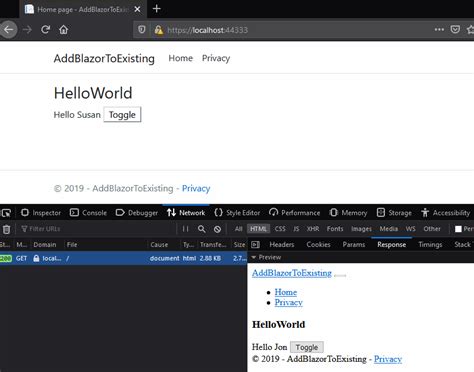
Task: Toggle the JS request filter
Action: (296, 229)
